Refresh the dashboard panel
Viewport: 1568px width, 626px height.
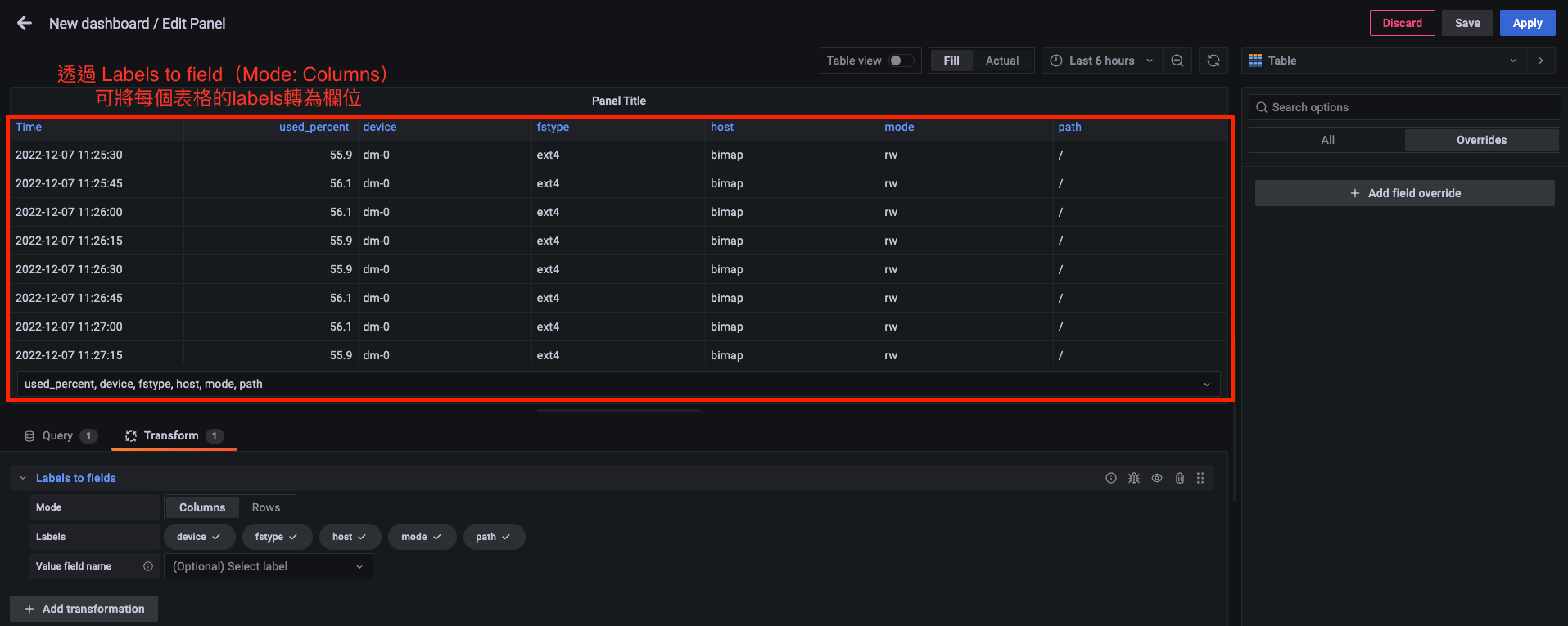click(1213, 61)
